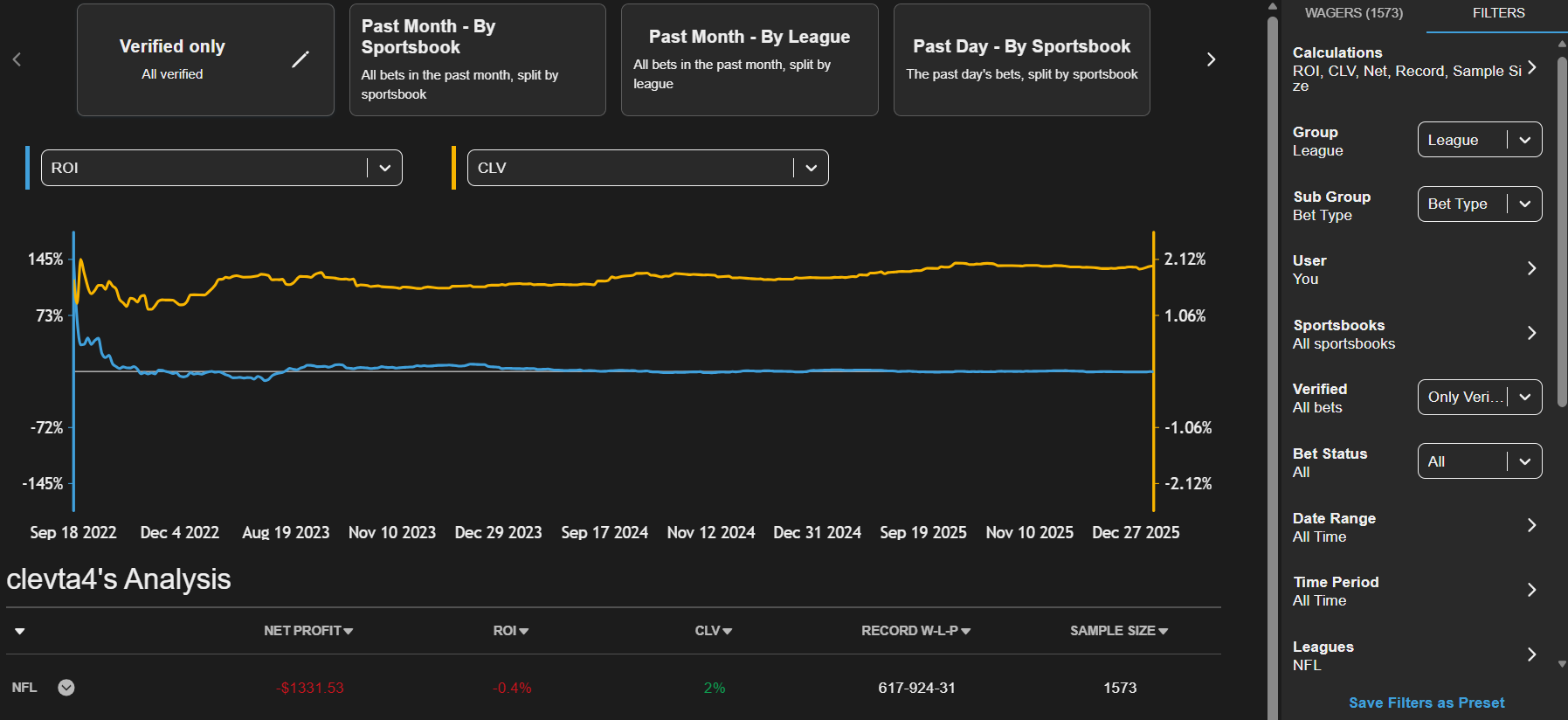Switch to the WAGERS (1573) tab

coord(1353,13)
